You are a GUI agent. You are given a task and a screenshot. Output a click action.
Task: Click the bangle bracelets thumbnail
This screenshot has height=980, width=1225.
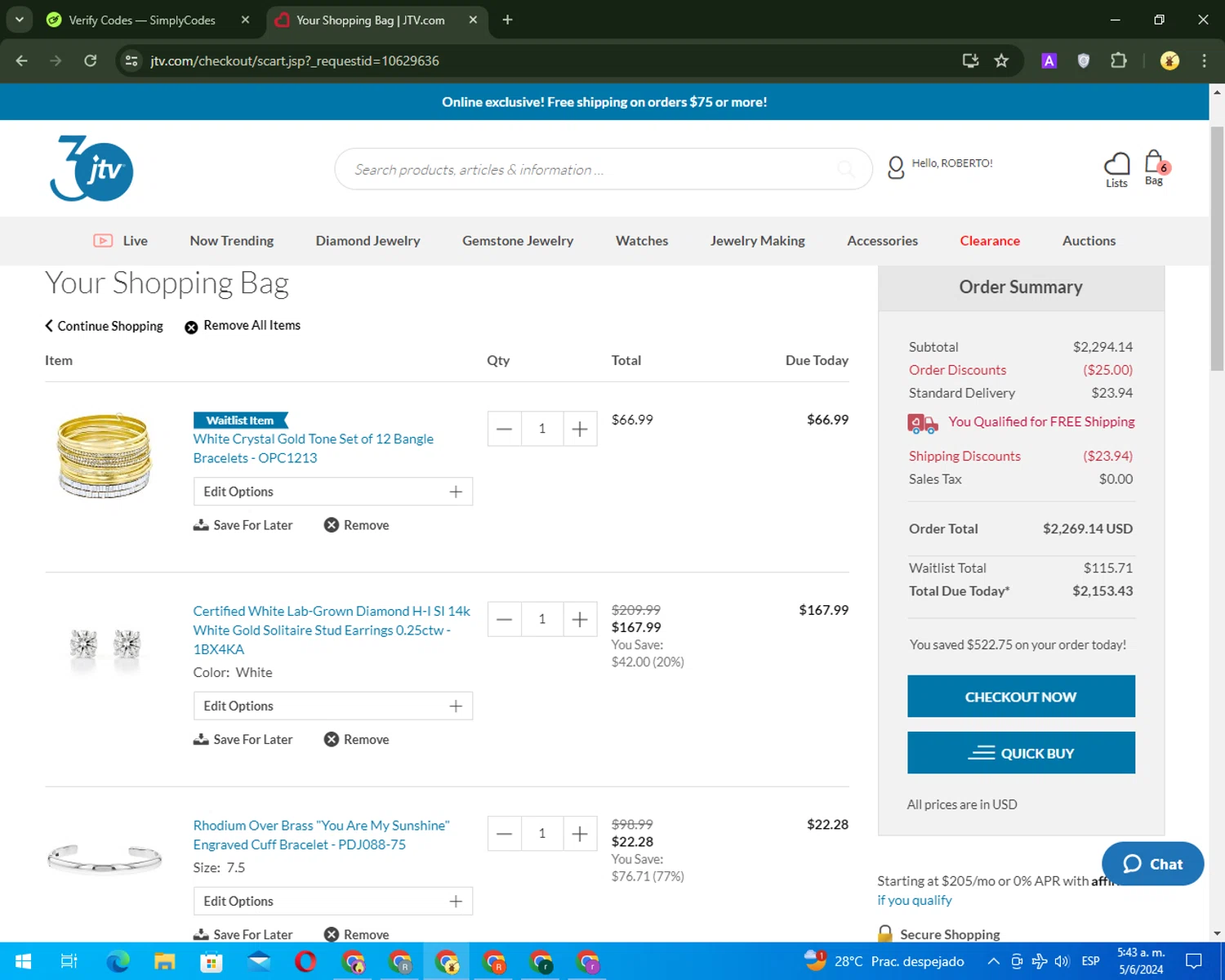coord(105,455)
